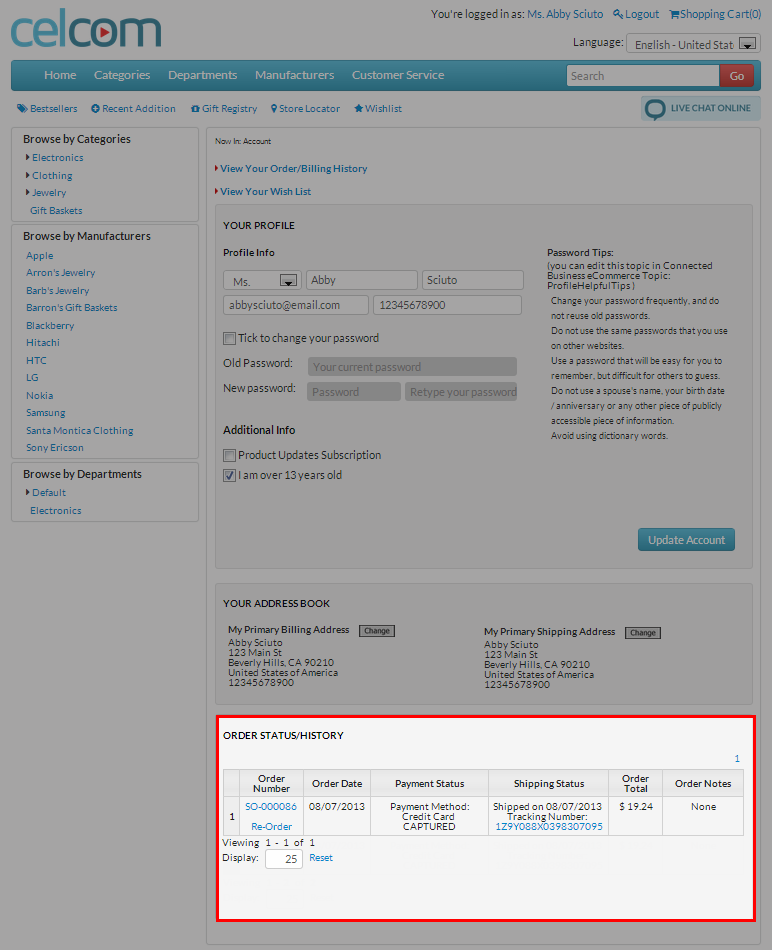The image size is (772, 950).
Task: Uncheck I am over 13 years old
Action: click(230, 476)
